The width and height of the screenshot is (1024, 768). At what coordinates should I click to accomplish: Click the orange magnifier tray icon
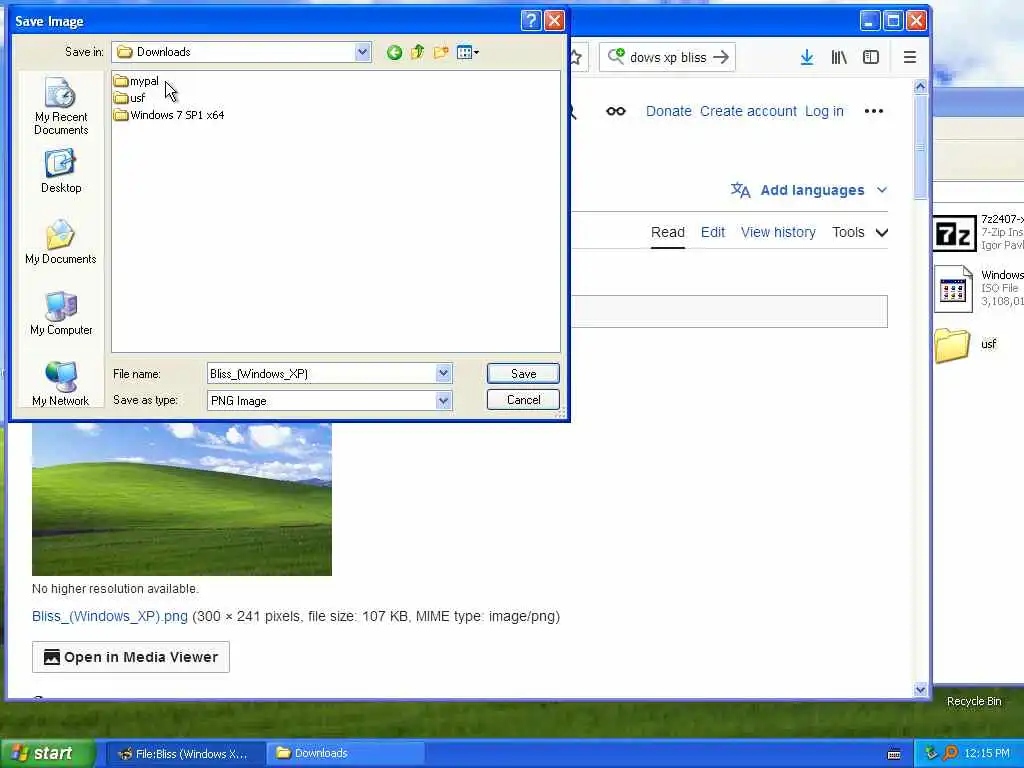[950, 754]
